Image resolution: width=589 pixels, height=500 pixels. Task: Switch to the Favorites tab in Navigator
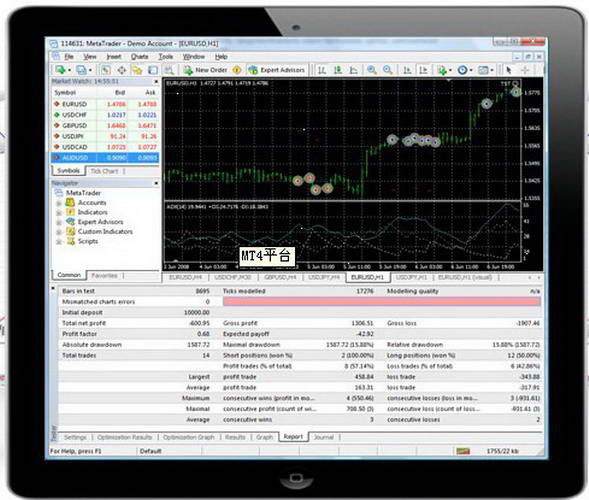pos(104,275)
